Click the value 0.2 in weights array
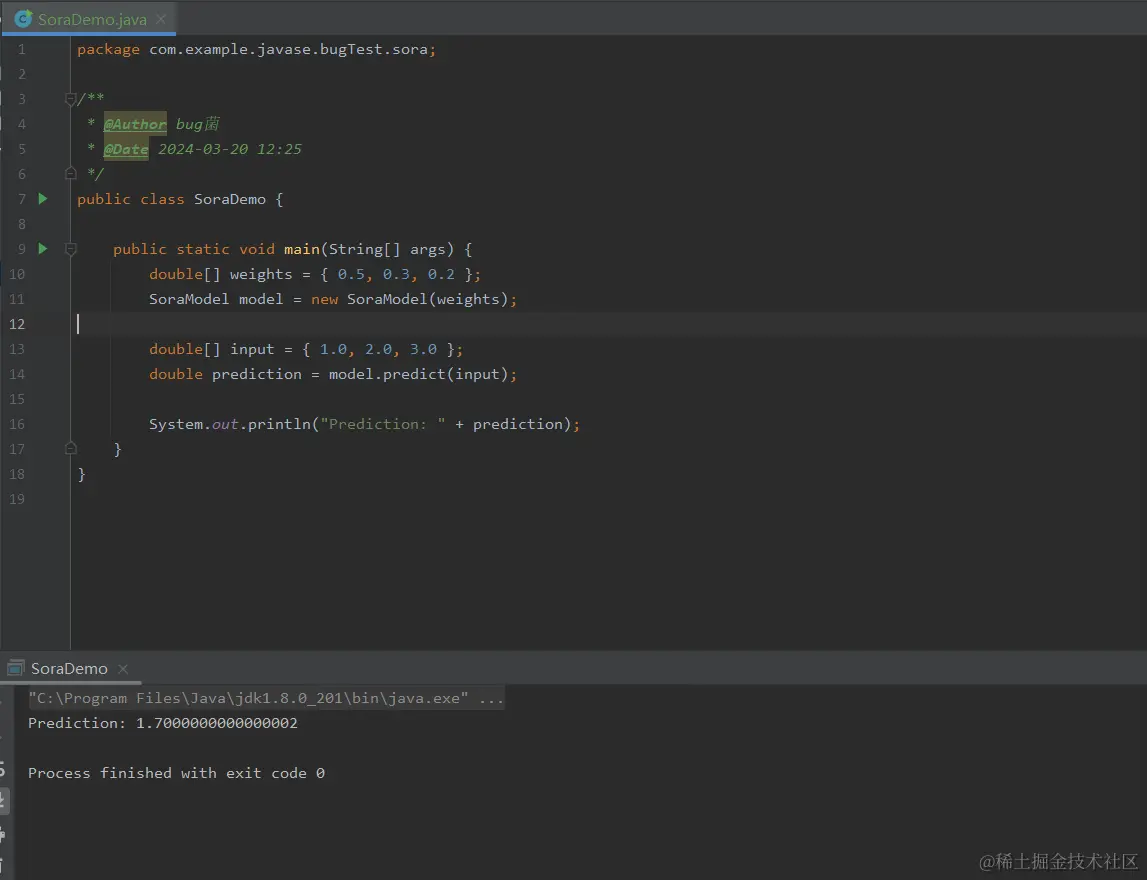The image size is (1147, 880). (441, 274)
